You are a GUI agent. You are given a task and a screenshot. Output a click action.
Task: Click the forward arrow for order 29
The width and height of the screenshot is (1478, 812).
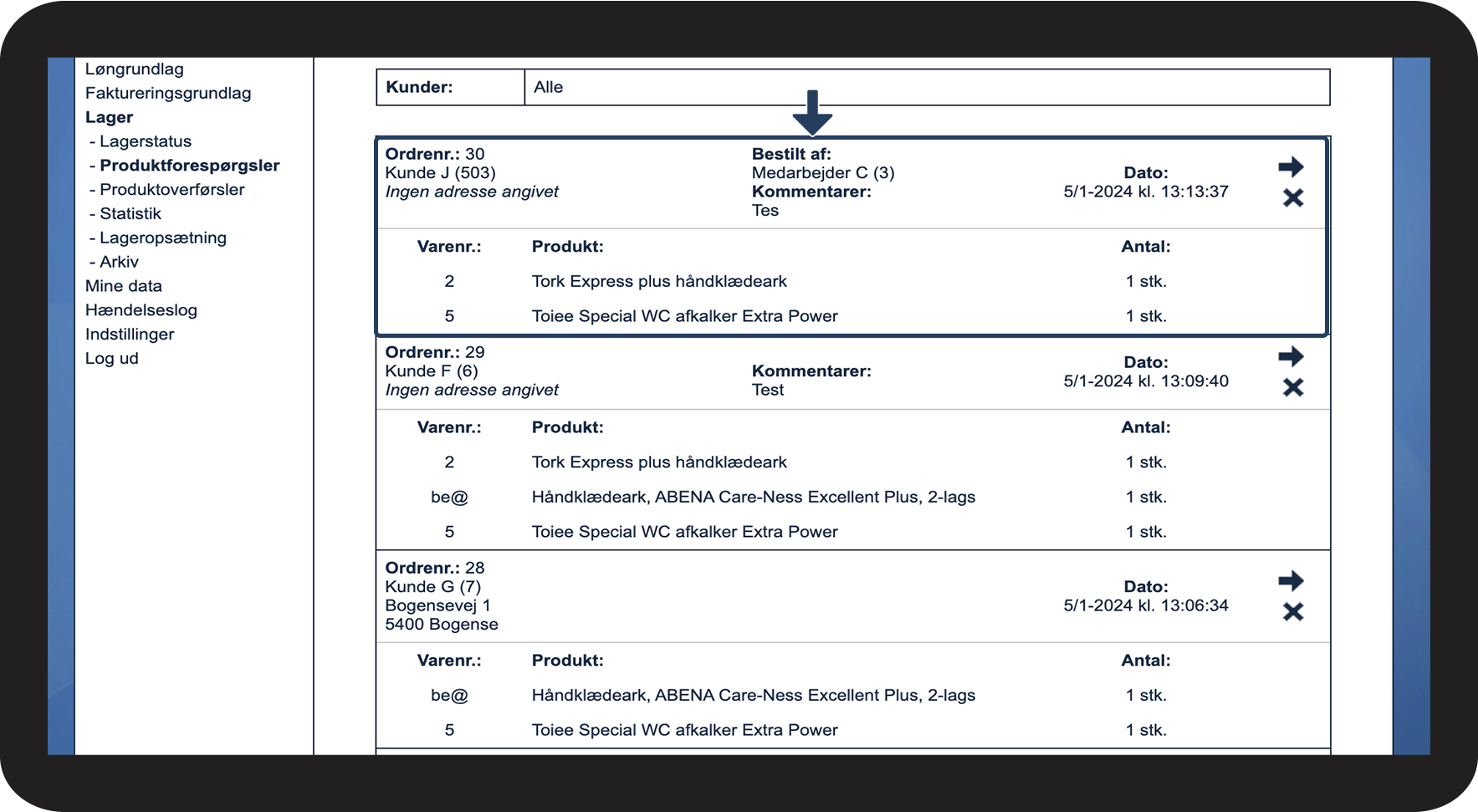point(1291,357)
